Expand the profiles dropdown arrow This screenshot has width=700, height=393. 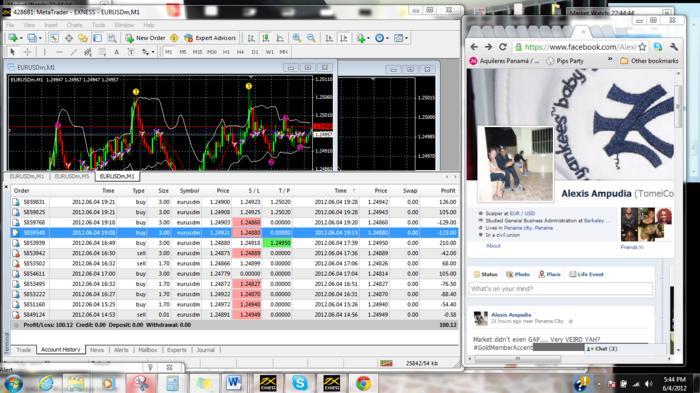click(40, 38)
